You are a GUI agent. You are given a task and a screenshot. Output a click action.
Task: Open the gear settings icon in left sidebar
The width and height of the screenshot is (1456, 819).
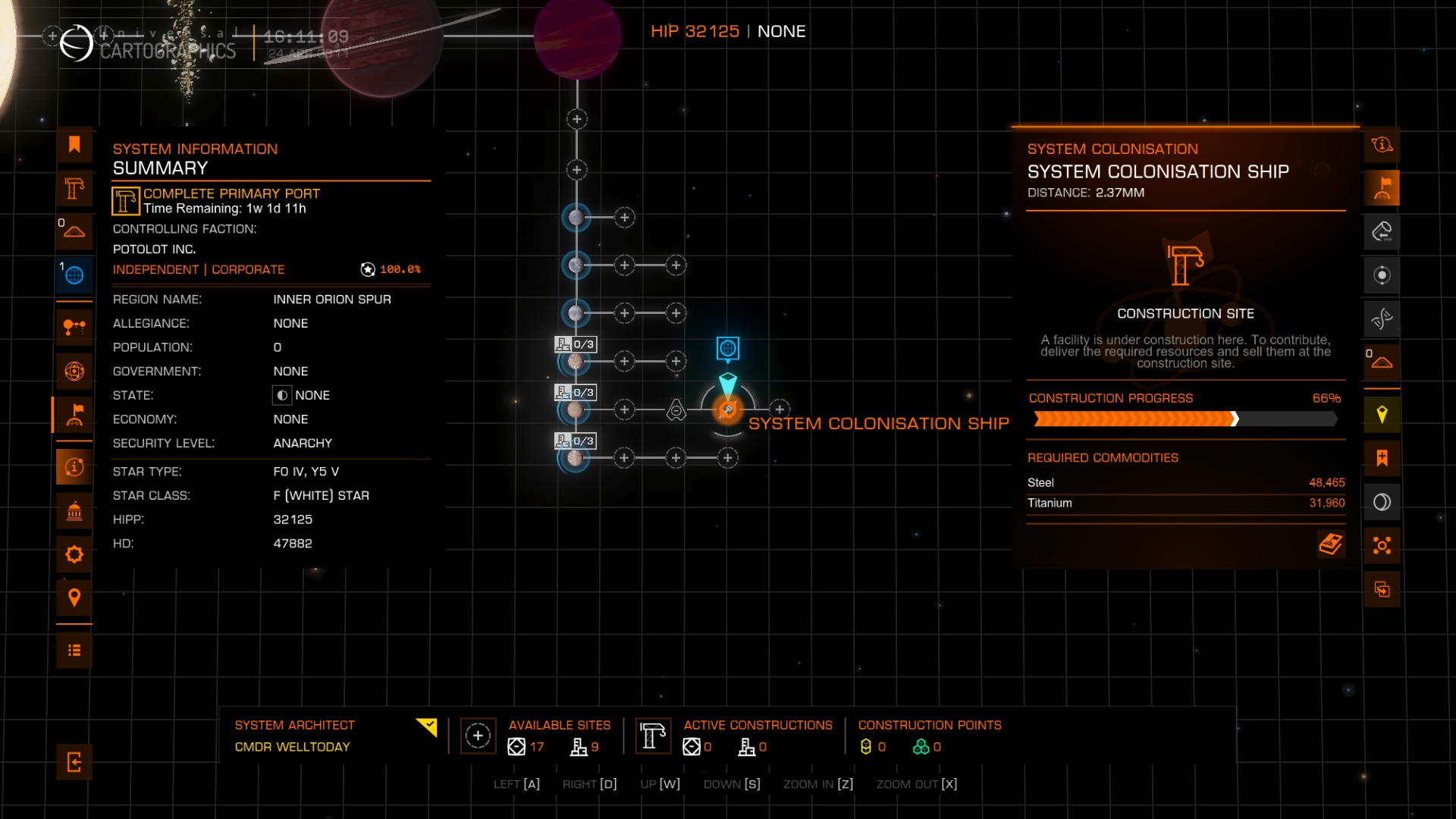(x=74, y=554)
